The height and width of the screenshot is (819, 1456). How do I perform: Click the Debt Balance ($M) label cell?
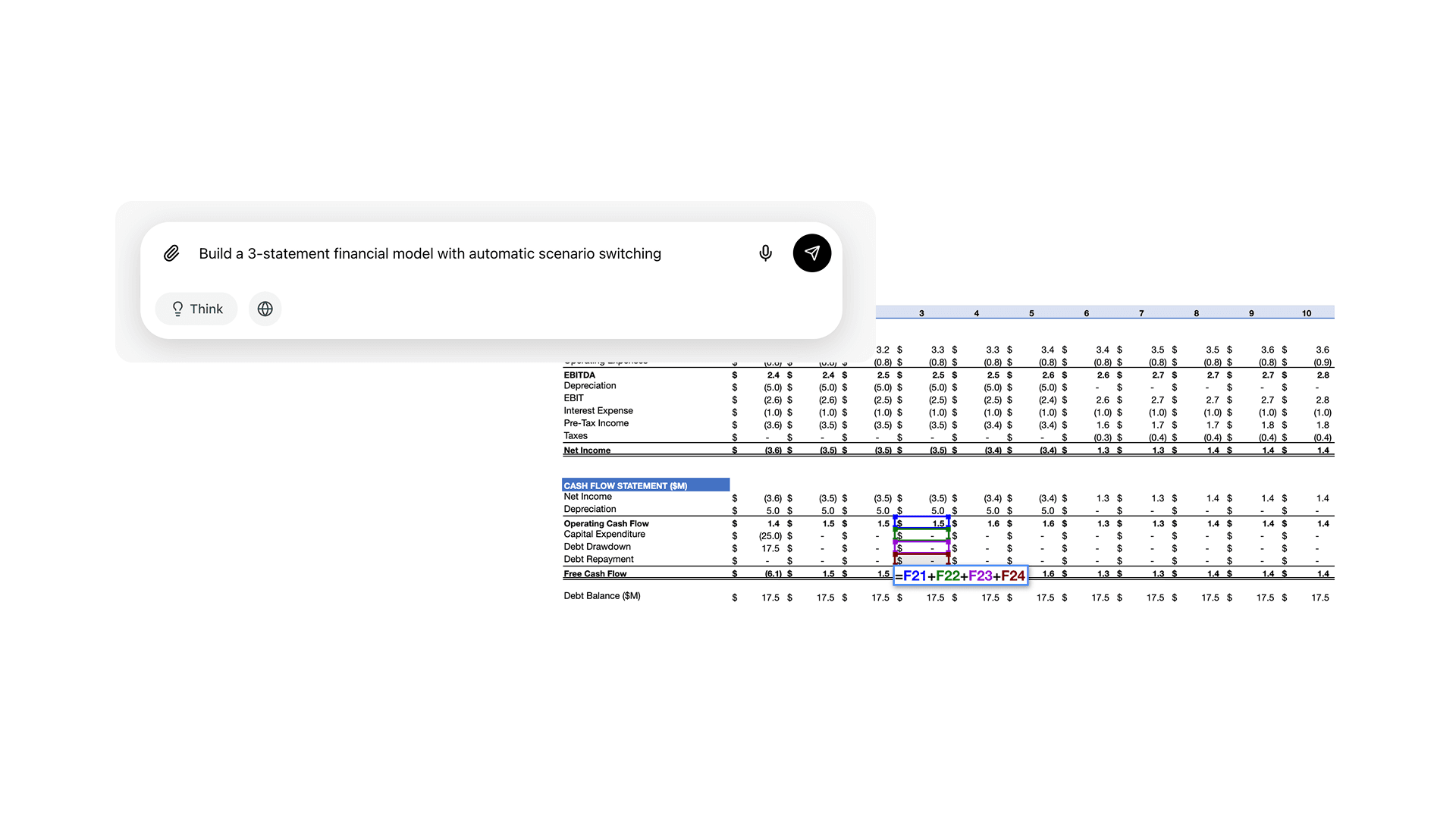point(601,596)
